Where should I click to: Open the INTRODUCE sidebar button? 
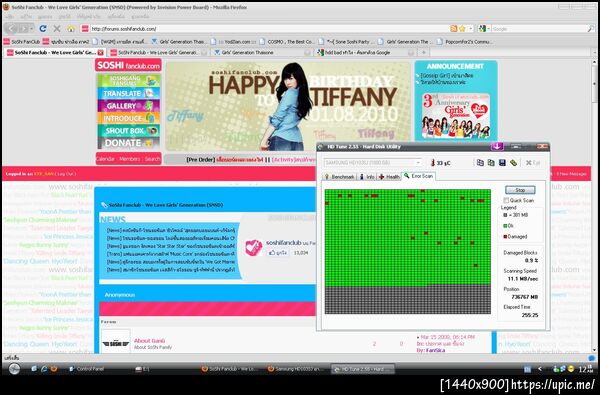[x=129, y=118]
